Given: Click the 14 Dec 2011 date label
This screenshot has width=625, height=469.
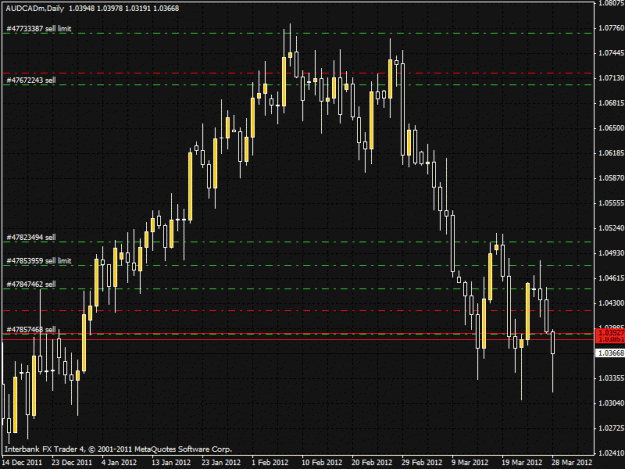Looking at the screenshot, I should coord(22,462).
